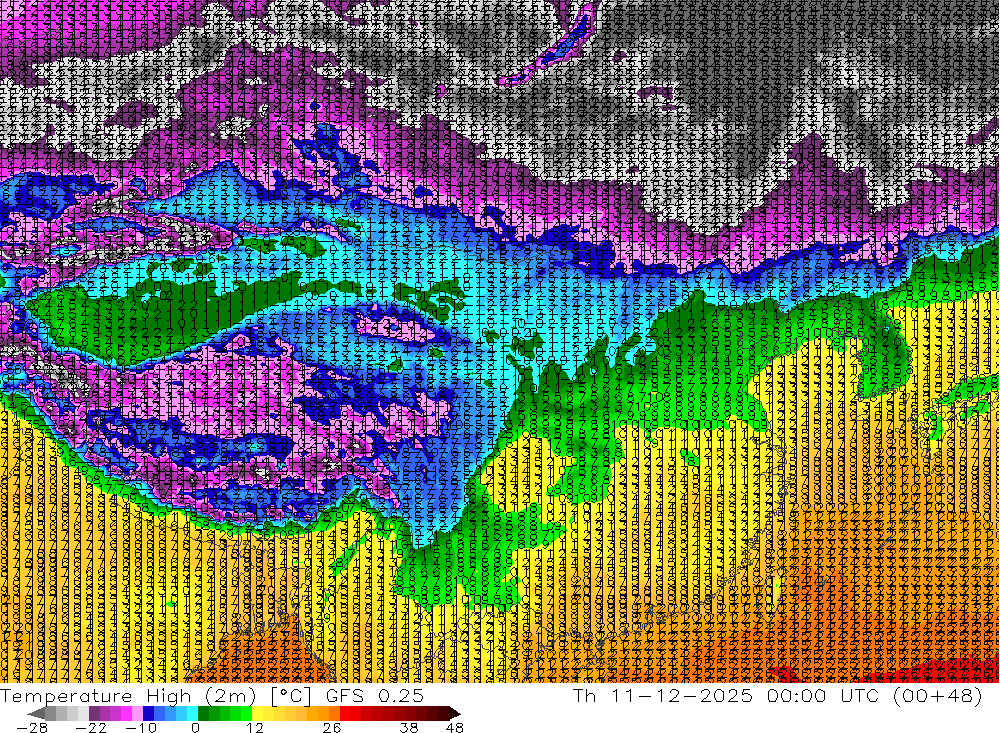Pick the dark blue legend swatch above -10
This screenshot has width=1000, height=733.
(149, 714)
